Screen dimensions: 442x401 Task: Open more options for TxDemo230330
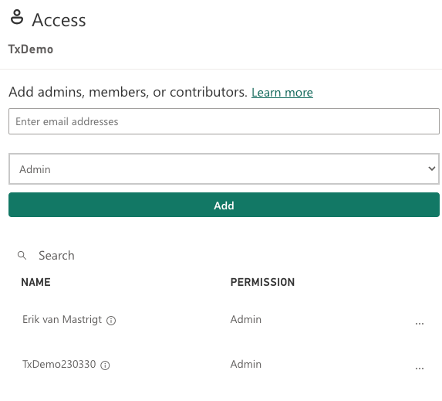point(419,368)
